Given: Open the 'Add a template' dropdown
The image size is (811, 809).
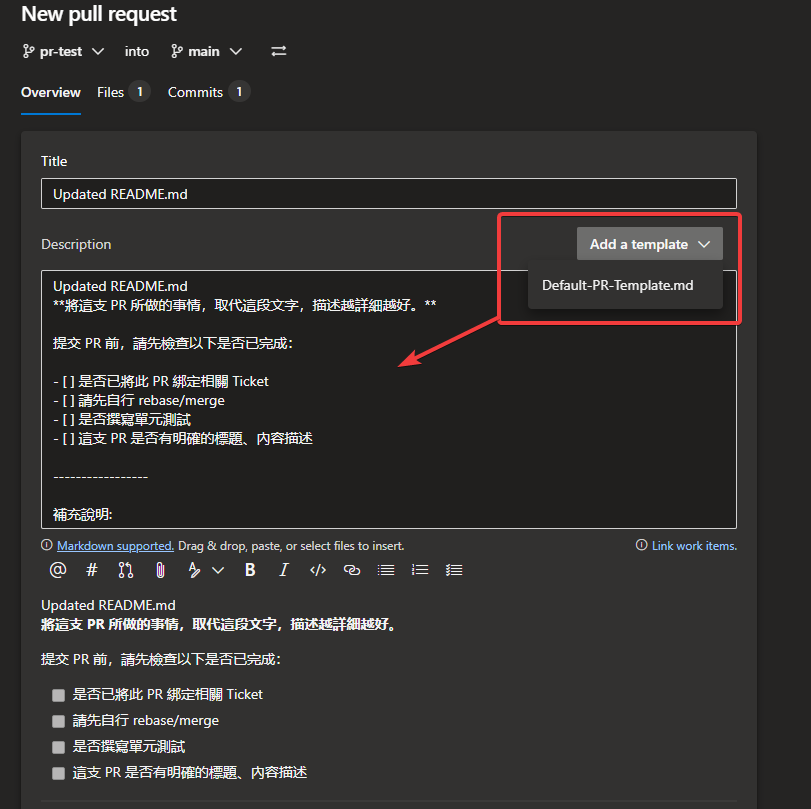Looking at the screenshot, I should coord(649,243).
